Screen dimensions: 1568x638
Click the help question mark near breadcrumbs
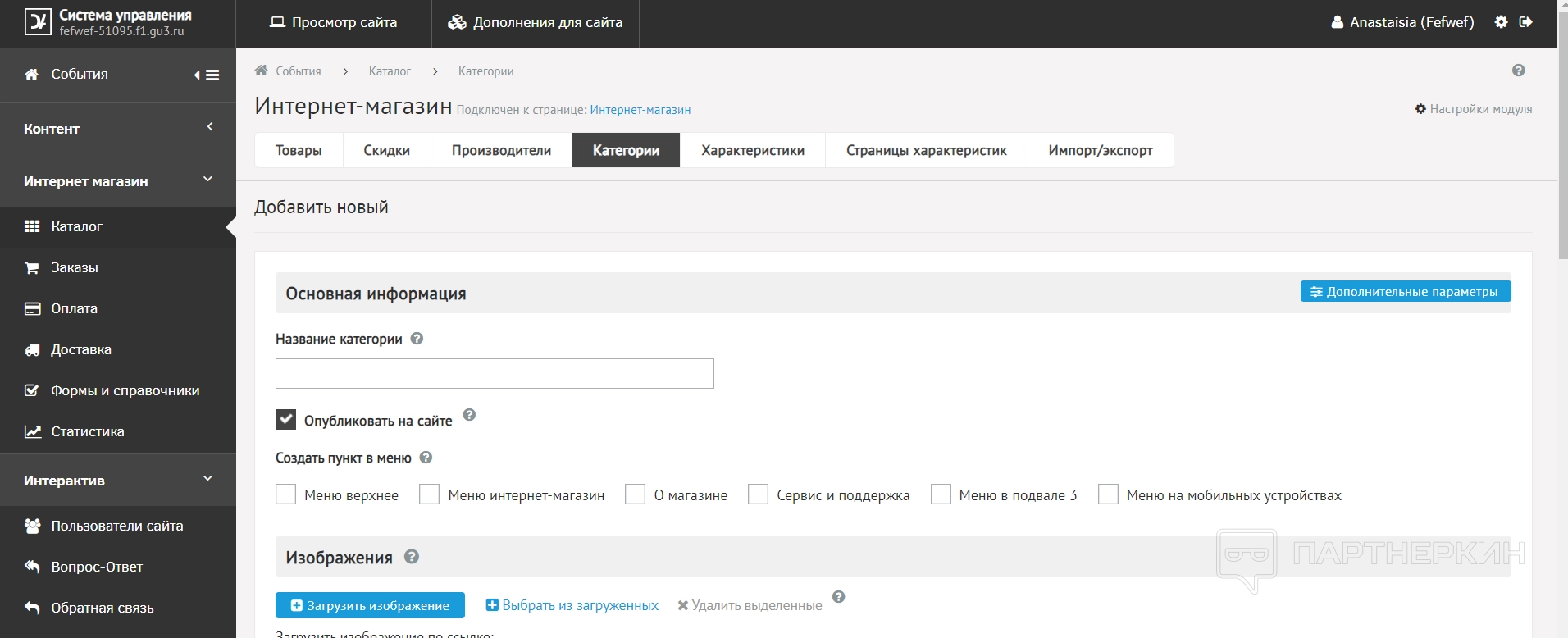coord(1518,71)
